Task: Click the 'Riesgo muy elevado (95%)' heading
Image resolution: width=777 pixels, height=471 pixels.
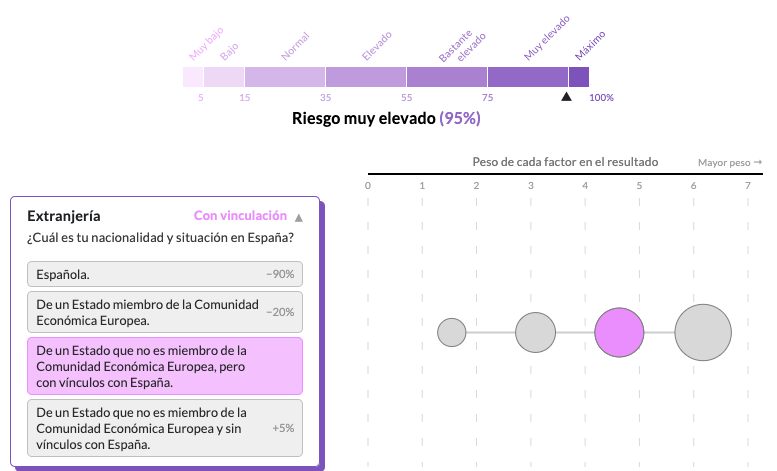Action: 386,118
